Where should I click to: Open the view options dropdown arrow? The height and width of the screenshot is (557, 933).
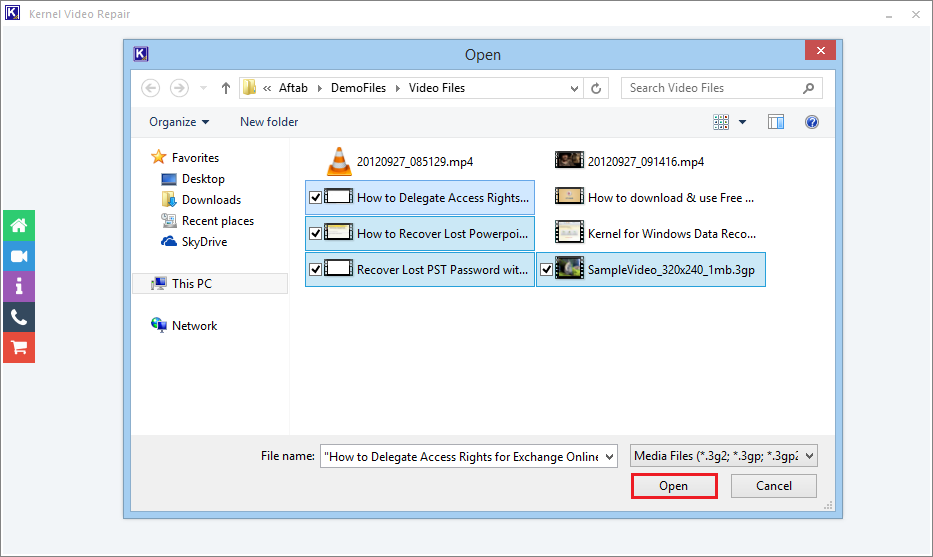(743, 122)
